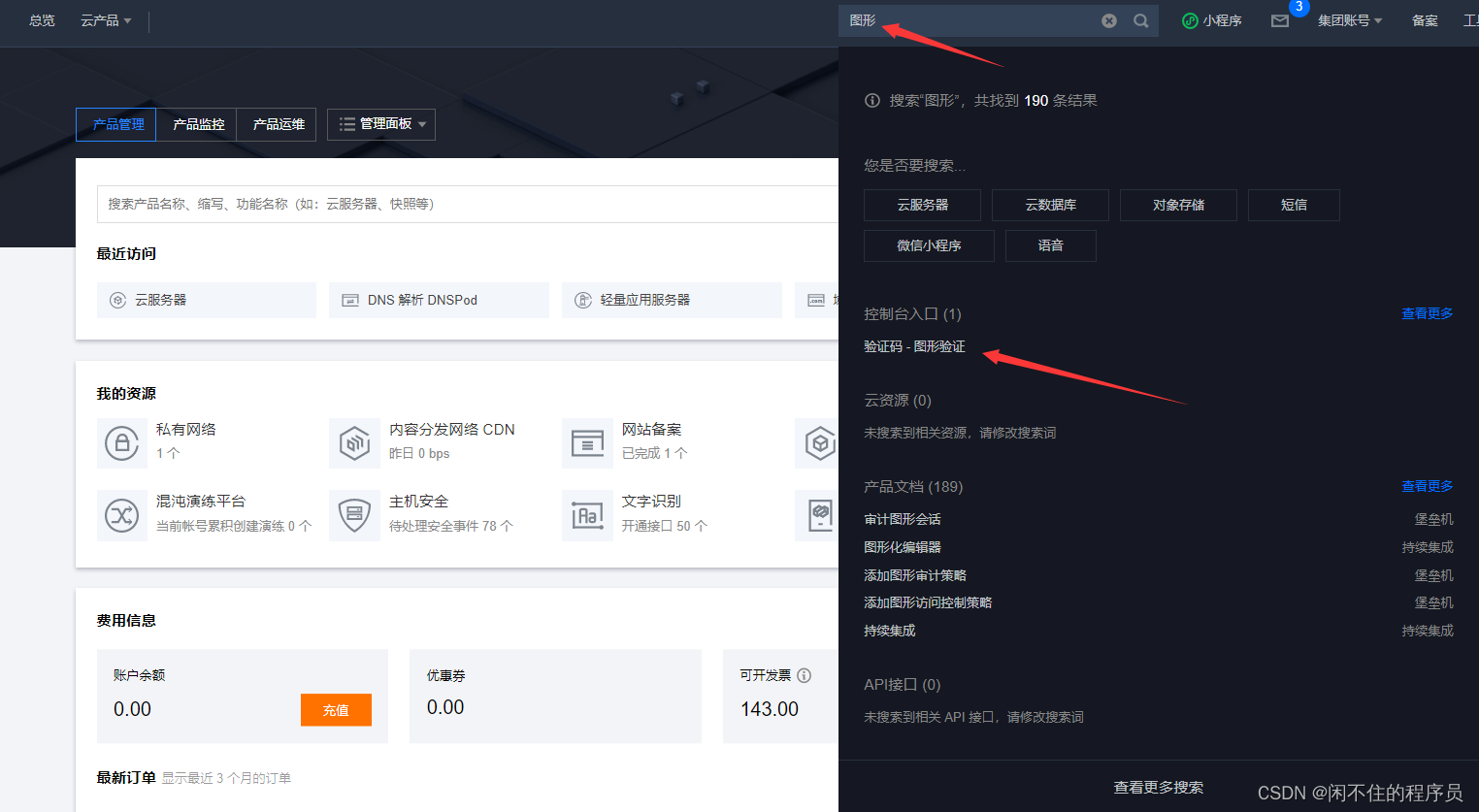Click the 混沌演练平台 icon
The width and height of the screenshot is (1479, 812).
tap(122, 515)
